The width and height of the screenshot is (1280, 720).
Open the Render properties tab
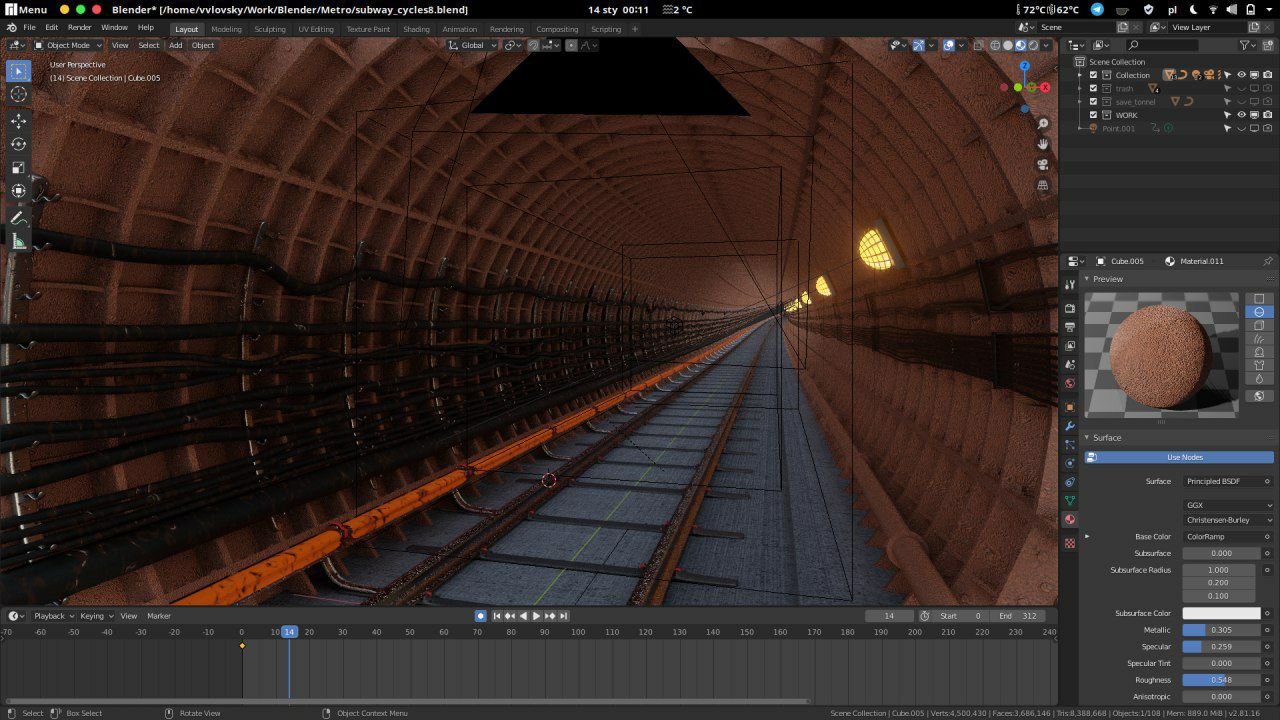[x=1069, y=307]
